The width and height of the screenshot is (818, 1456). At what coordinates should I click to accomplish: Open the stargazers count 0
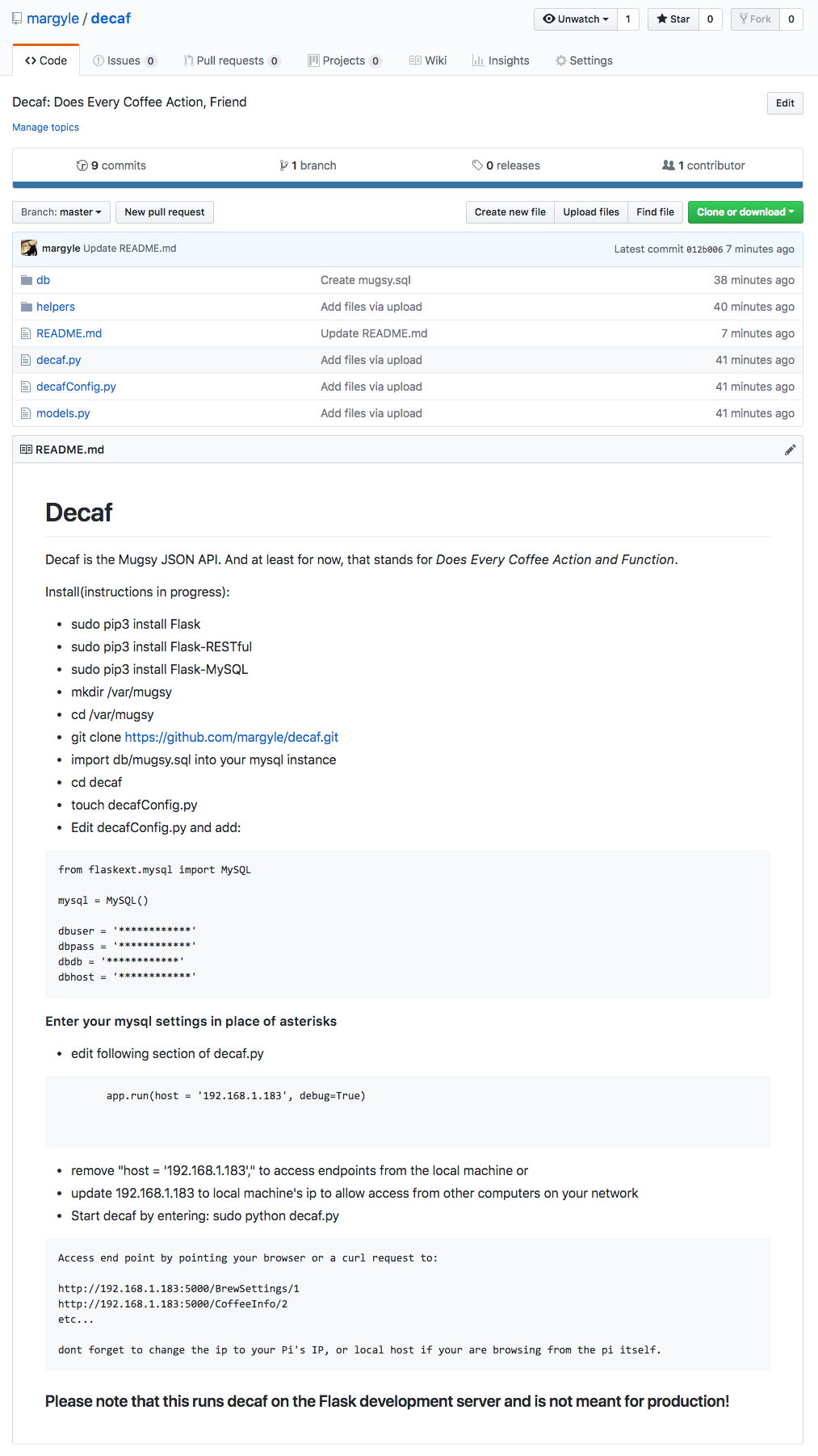click(711, 19)
